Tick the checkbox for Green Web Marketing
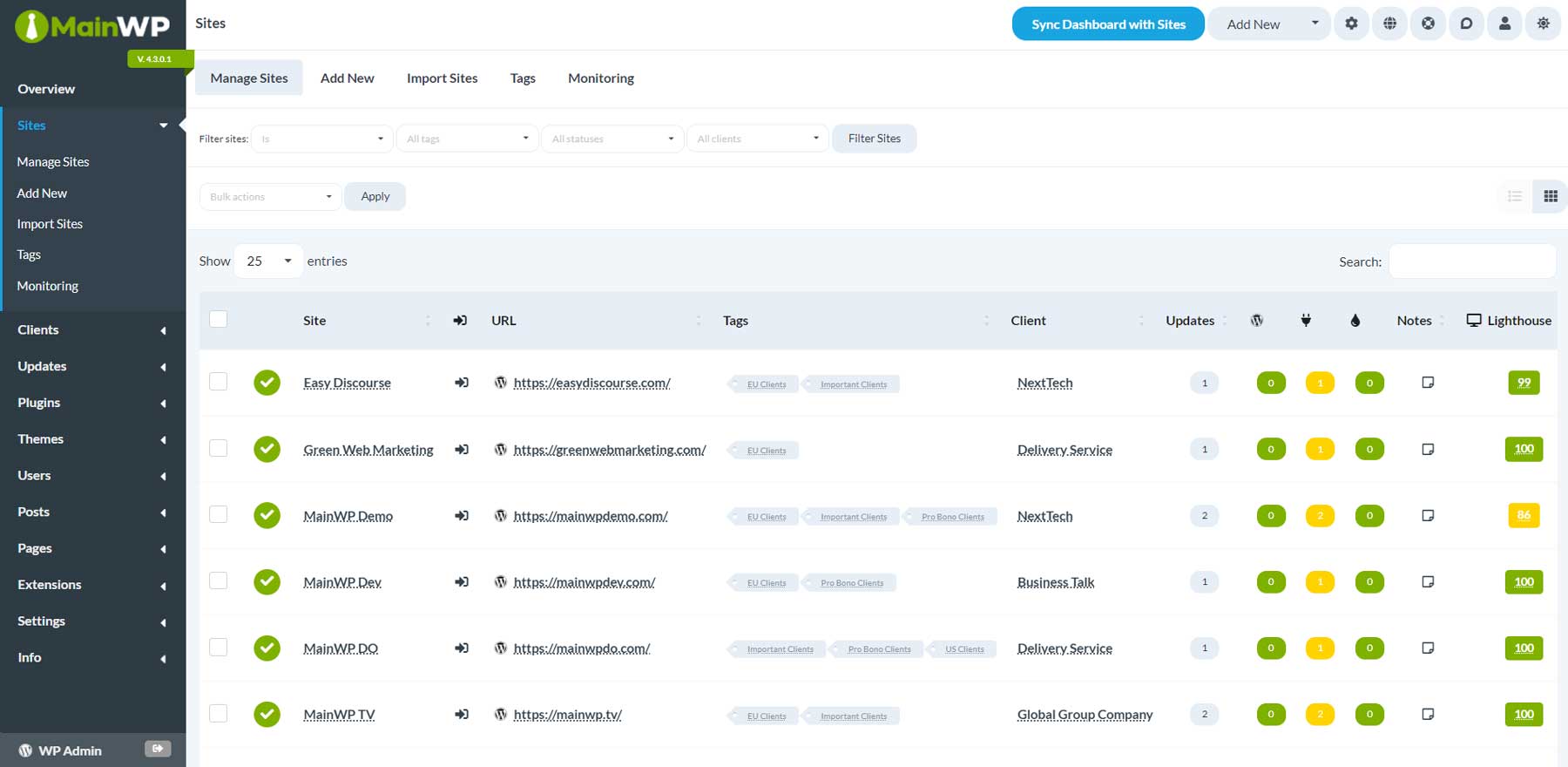Image resolution: width=1568 pixels, height=767 pixels. 219,448
